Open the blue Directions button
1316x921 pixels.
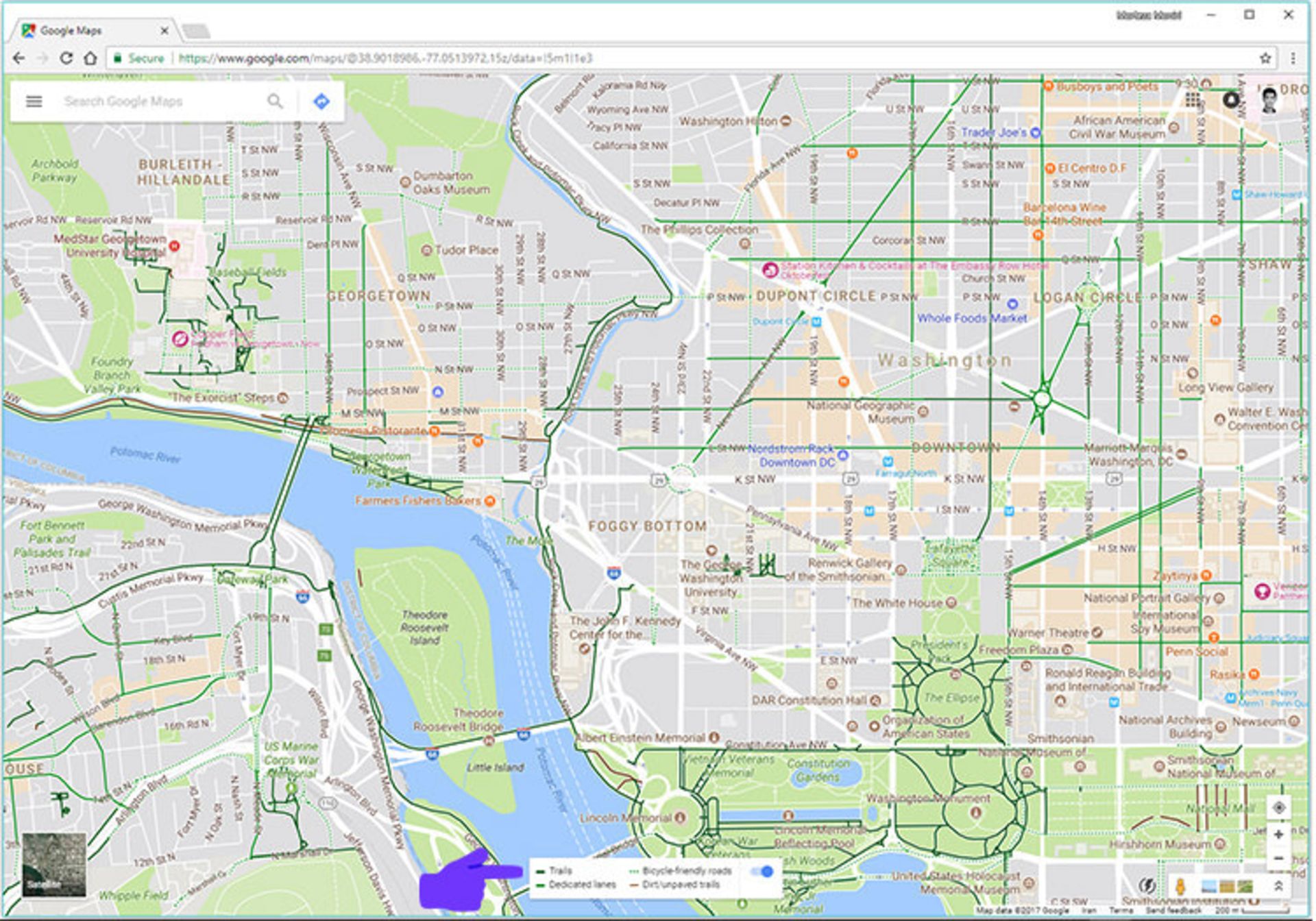click(x=321, y=101)
